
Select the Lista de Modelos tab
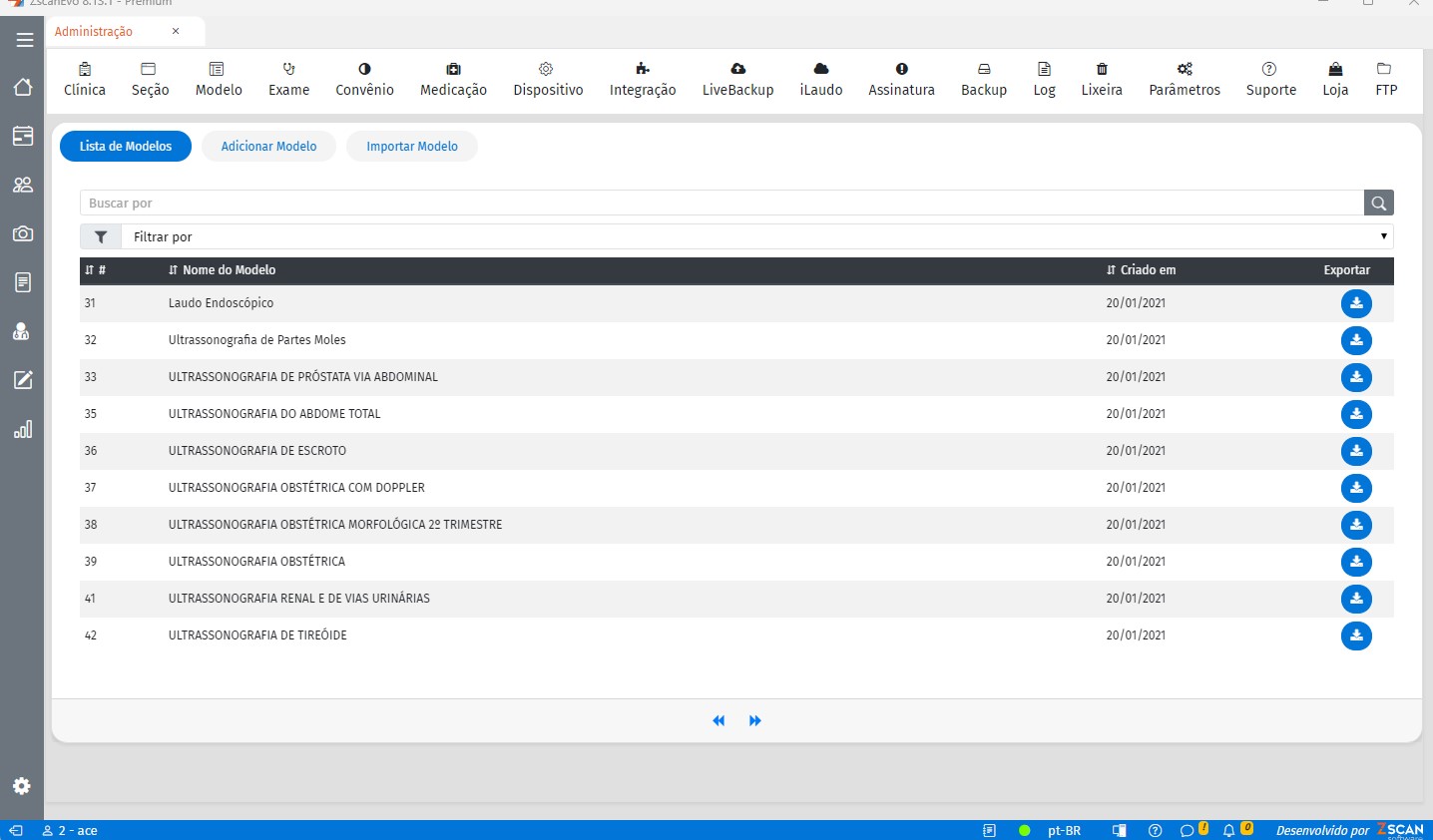point(126,146)
